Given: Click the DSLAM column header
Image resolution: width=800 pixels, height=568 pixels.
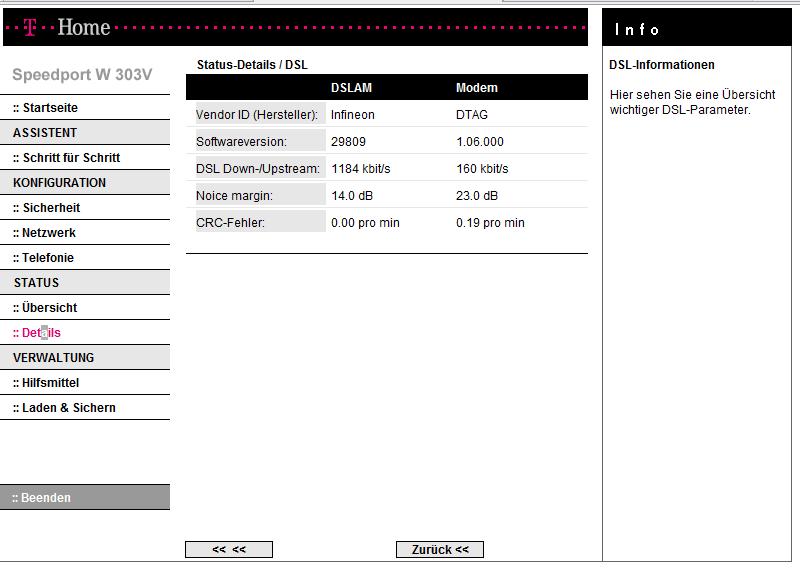Looking at the screenshot, I should pyautogui.click(x=351, y=88).
